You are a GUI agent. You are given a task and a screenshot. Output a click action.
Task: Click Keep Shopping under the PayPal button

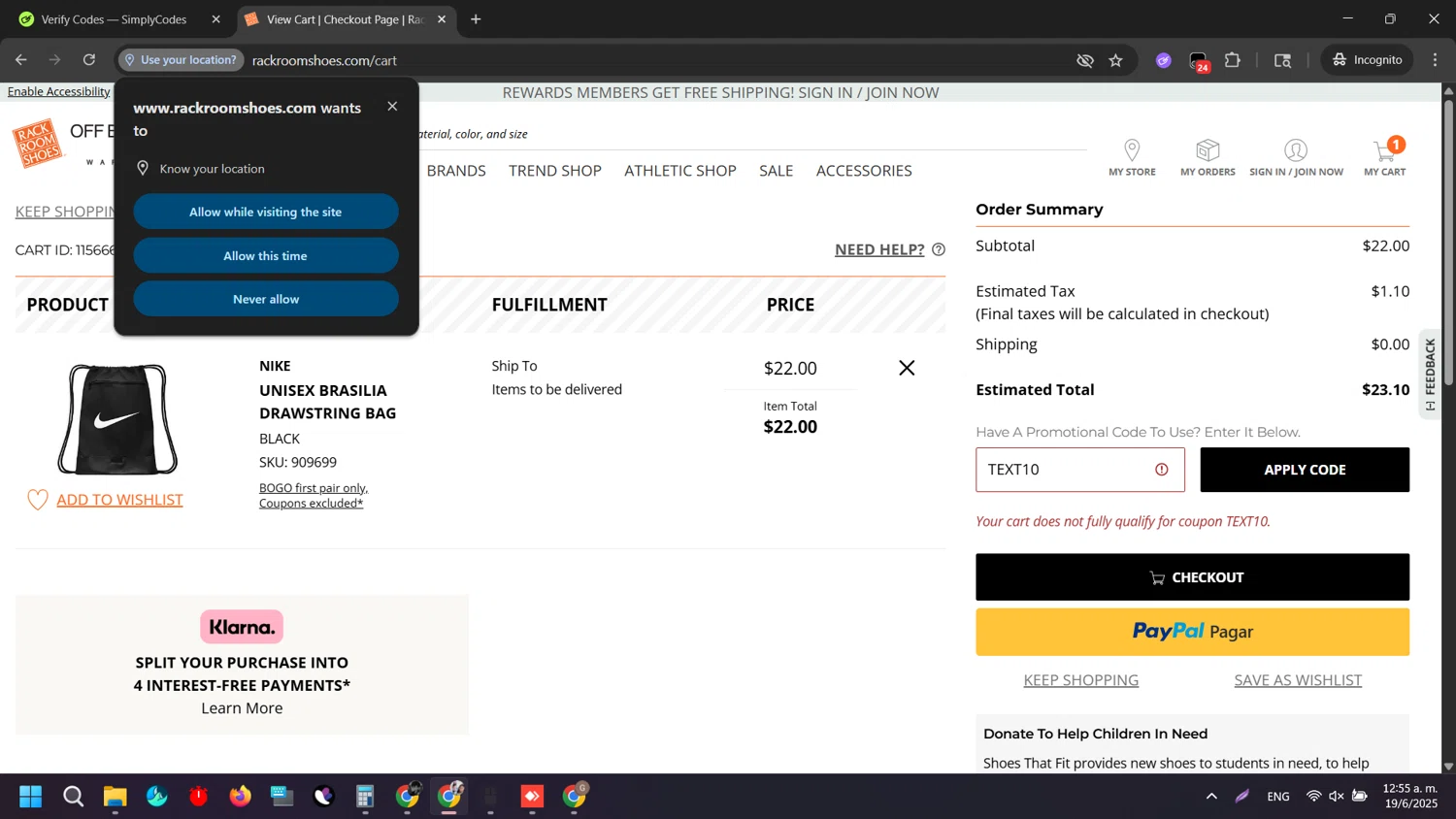point(1081,680)
